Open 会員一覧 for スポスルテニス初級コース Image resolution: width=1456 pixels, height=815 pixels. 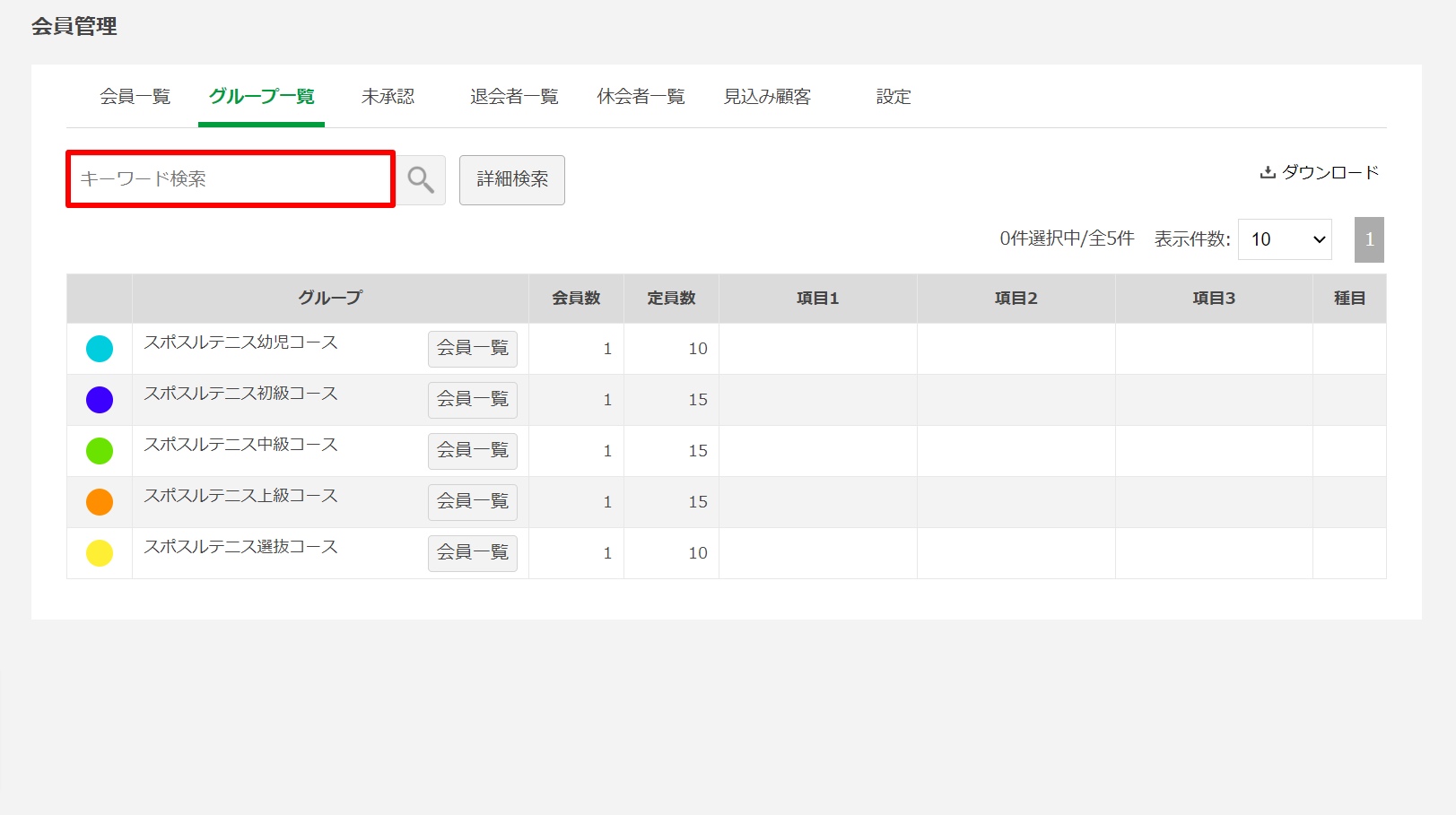coord(473,400)
